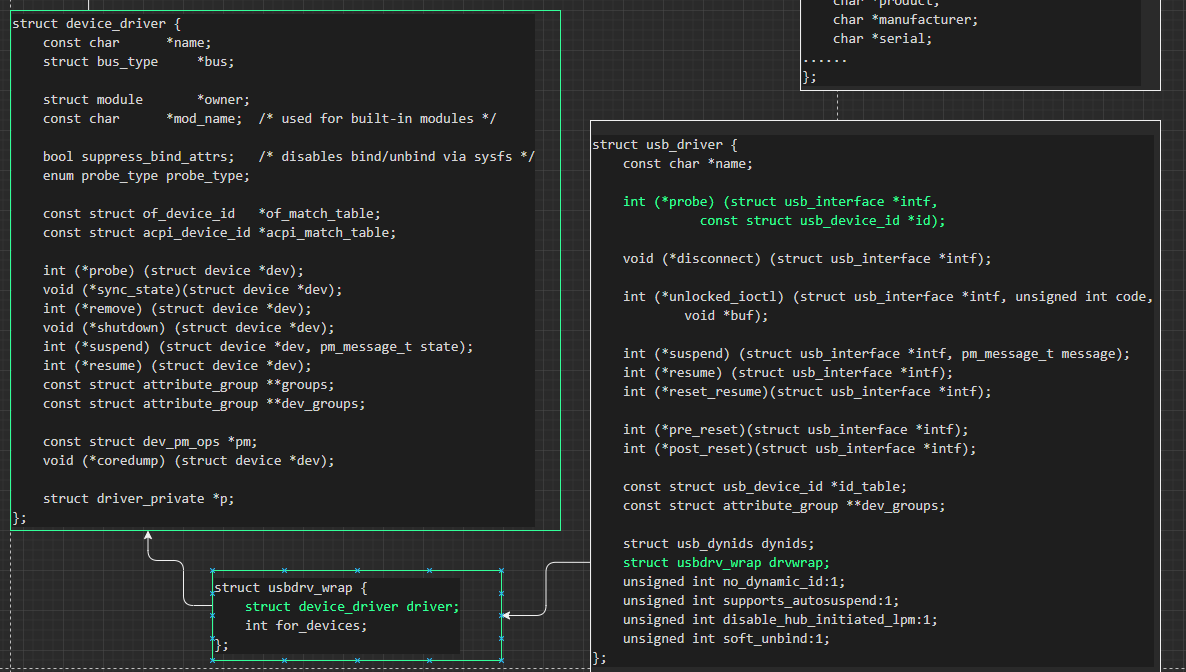Select green 'const struct usb_device_id *id);' line
The width and height of the screenshot is (1186, 672).
pos(822,220)
